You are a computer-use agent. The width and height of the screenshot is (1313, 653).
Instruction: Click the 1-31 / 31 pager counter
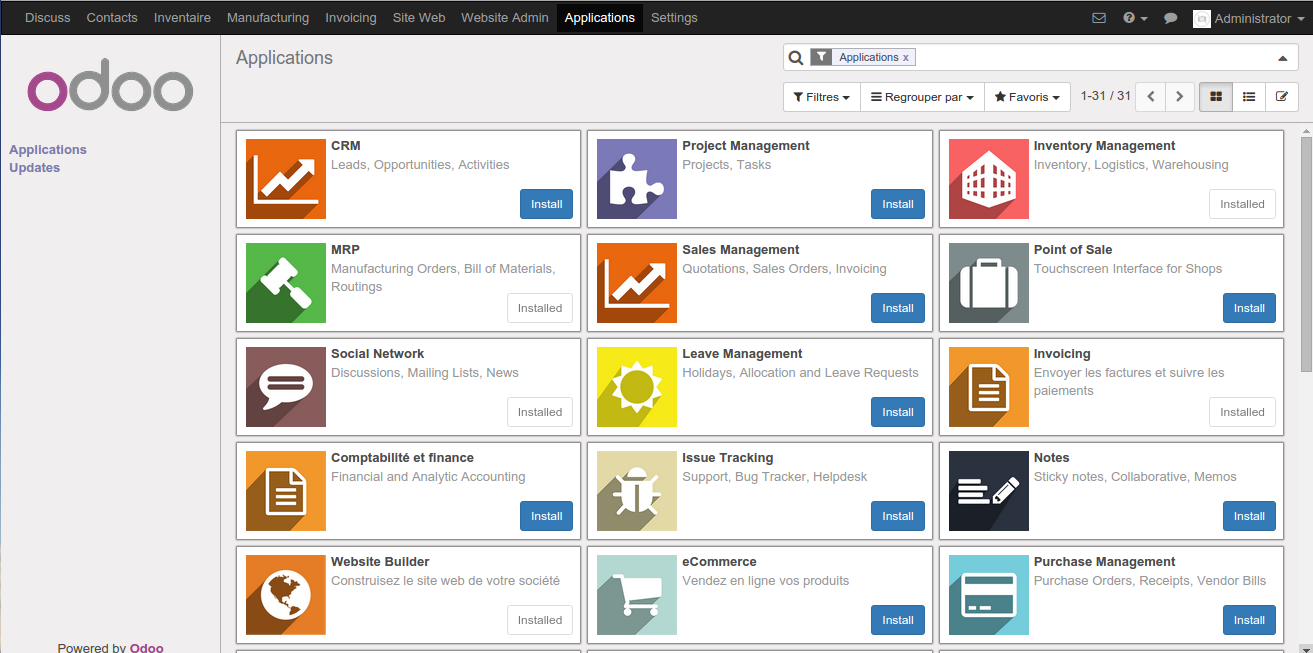coord(1106,97)
